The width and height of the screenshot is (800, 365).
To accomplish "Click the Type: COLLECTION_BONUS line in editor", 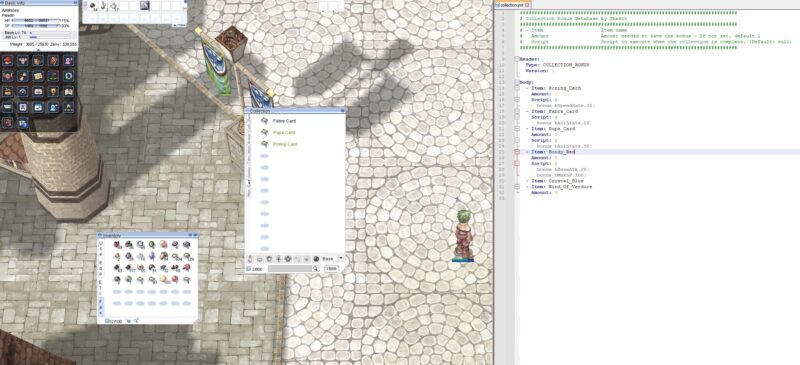I will point(557,65).
